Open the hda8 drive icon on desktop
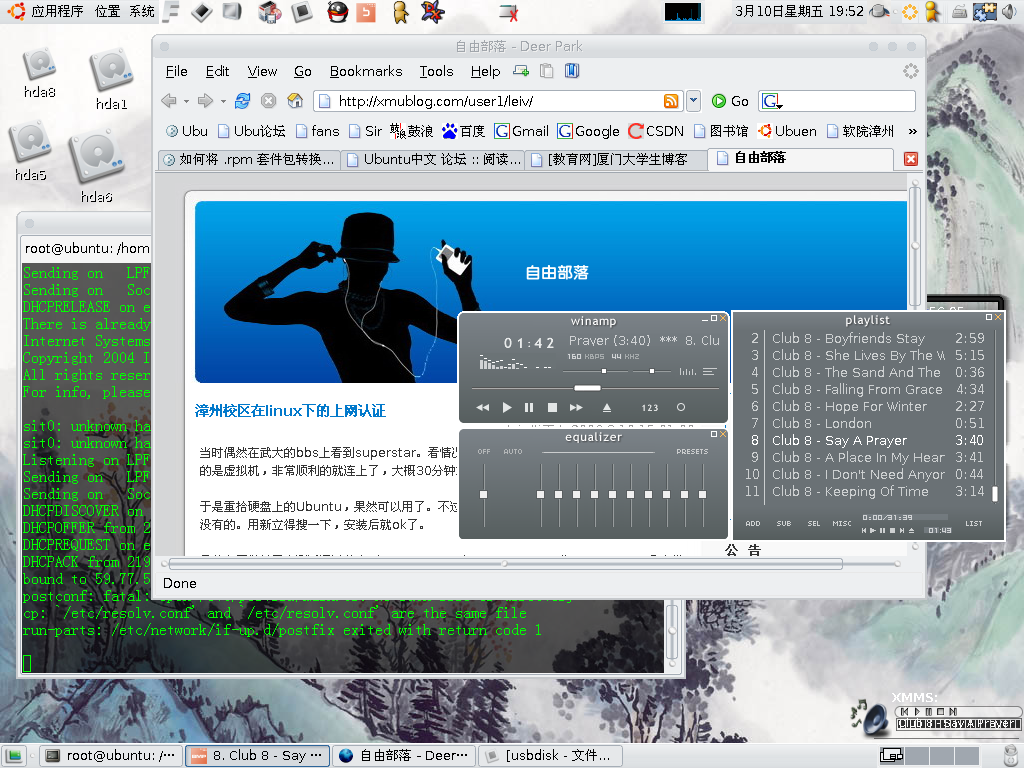The height and width of the screenshot is (768, 1024). (40, 73)
